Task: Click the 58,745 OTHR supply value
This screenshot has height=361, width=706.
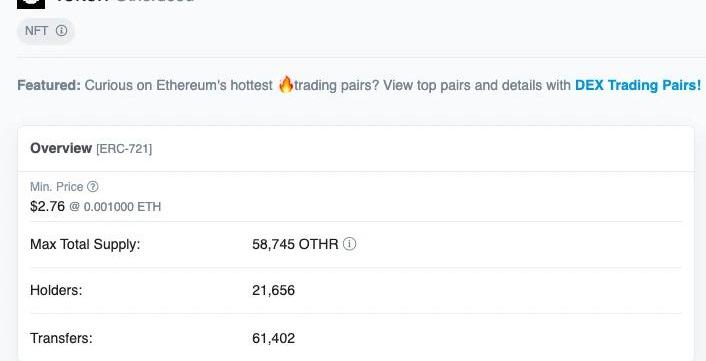Action: pos(295,244)
